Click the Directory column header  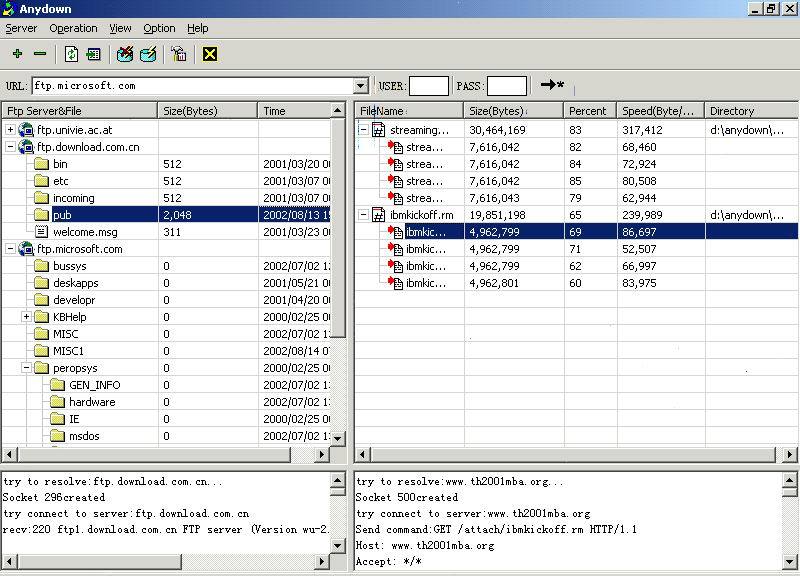751,111
